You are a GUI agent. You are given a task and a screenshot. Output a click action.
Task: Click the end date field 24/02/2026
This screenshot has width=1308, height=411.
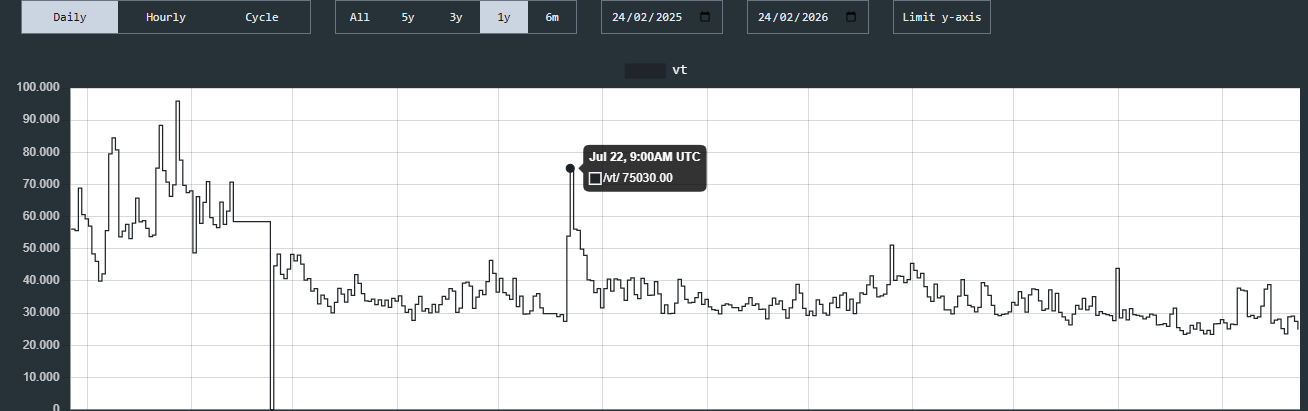point(807,17)
